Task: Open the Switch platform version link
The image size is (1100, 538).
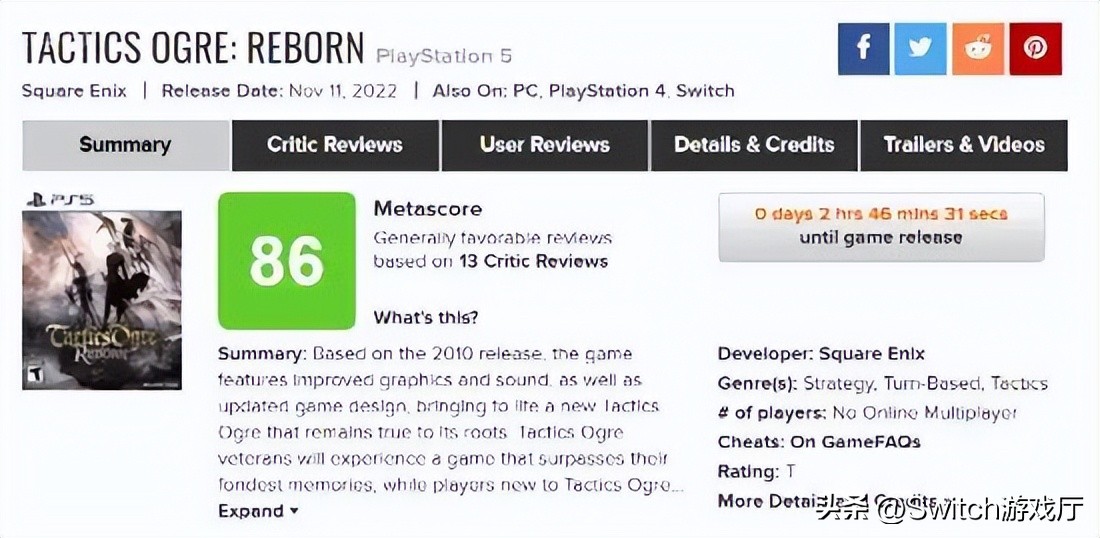Action: click(x=705, y=91)
